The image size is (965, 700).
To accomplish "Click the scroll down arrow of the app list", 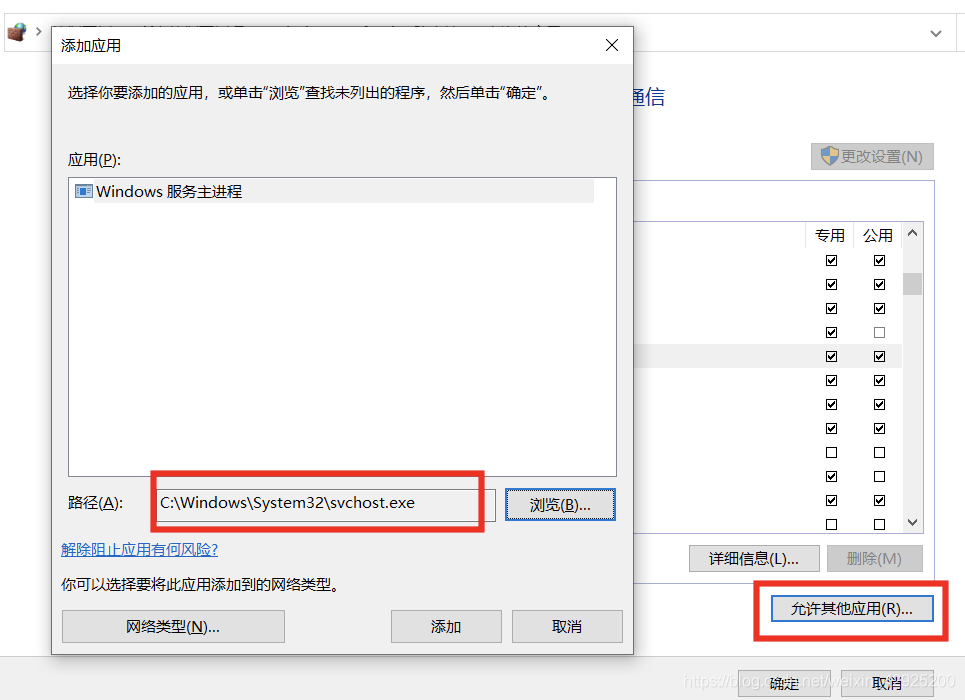I will [x=913, y=523].
